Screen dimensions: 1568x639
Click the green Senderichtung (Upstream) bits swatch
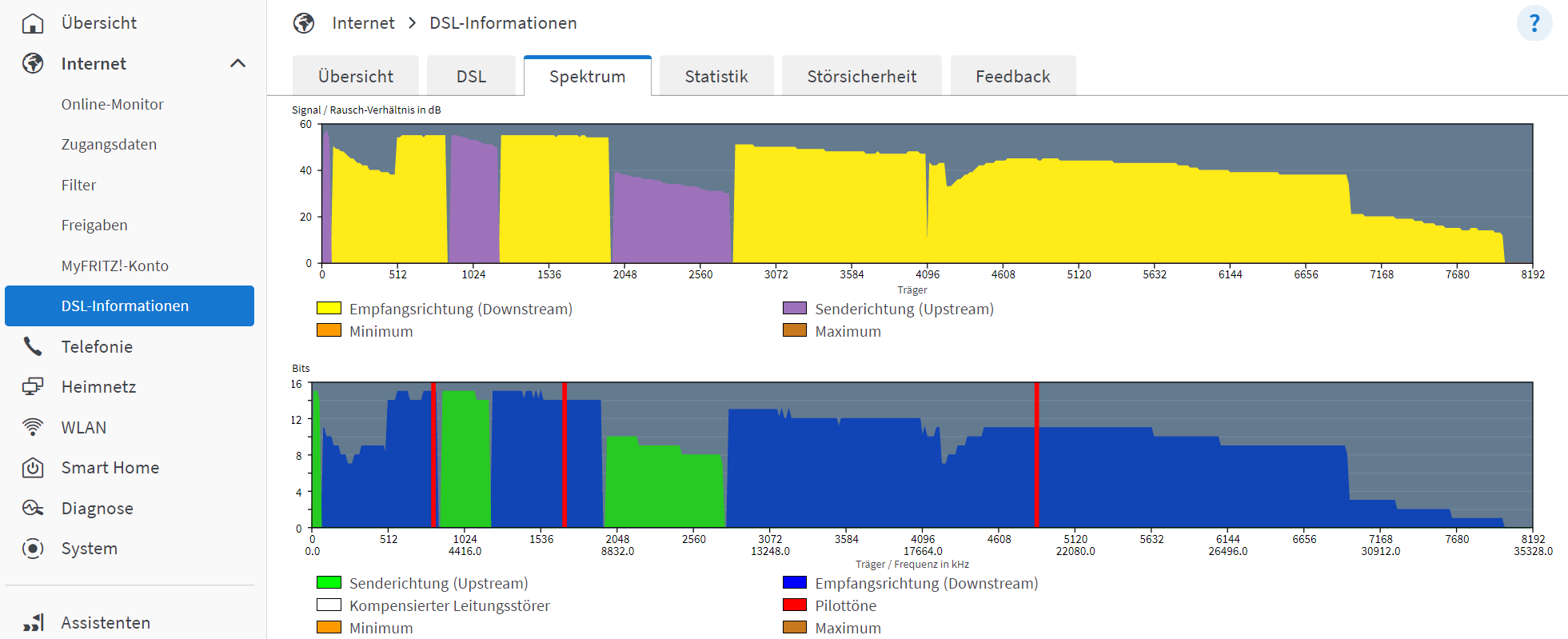329,582
